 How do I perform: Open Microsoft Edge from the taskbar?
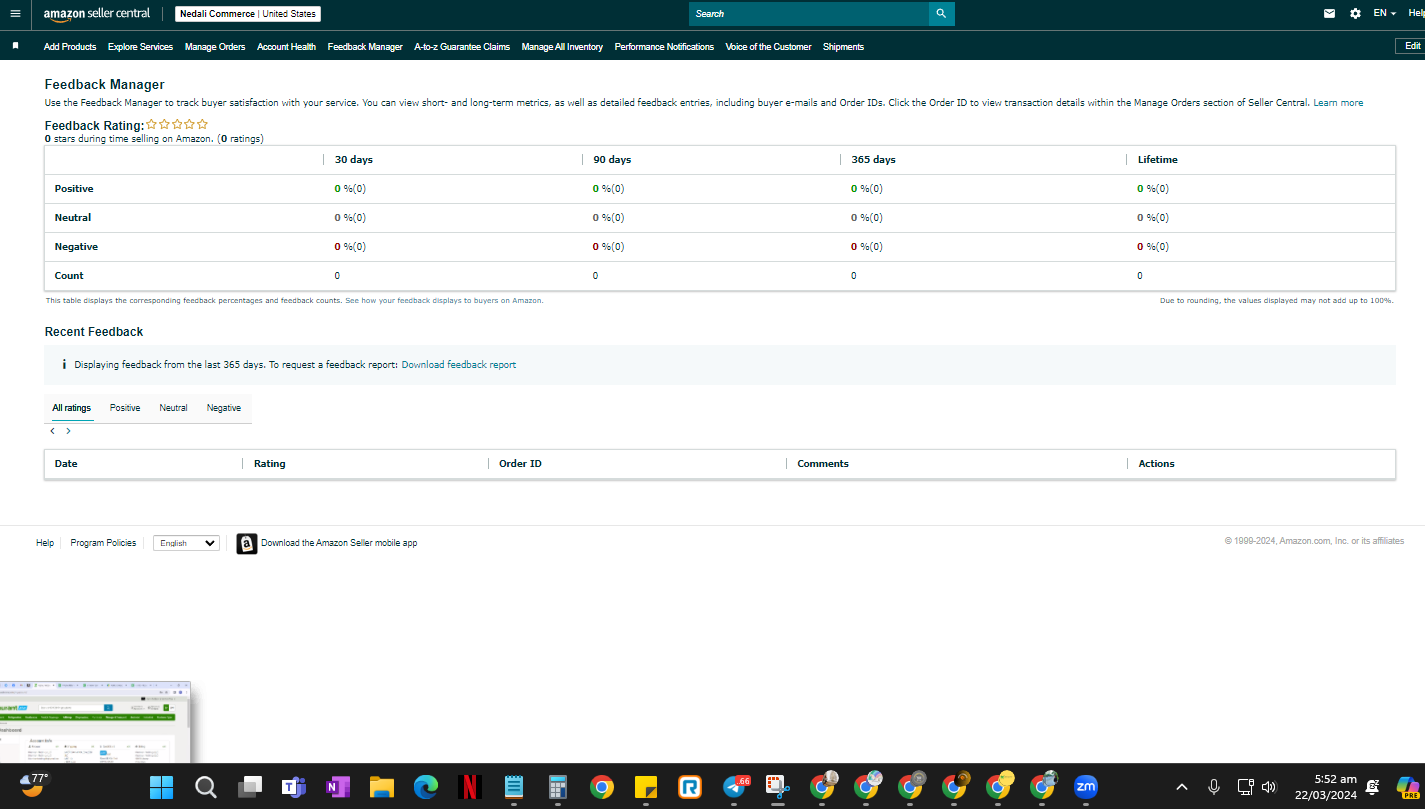pos(425,787)
